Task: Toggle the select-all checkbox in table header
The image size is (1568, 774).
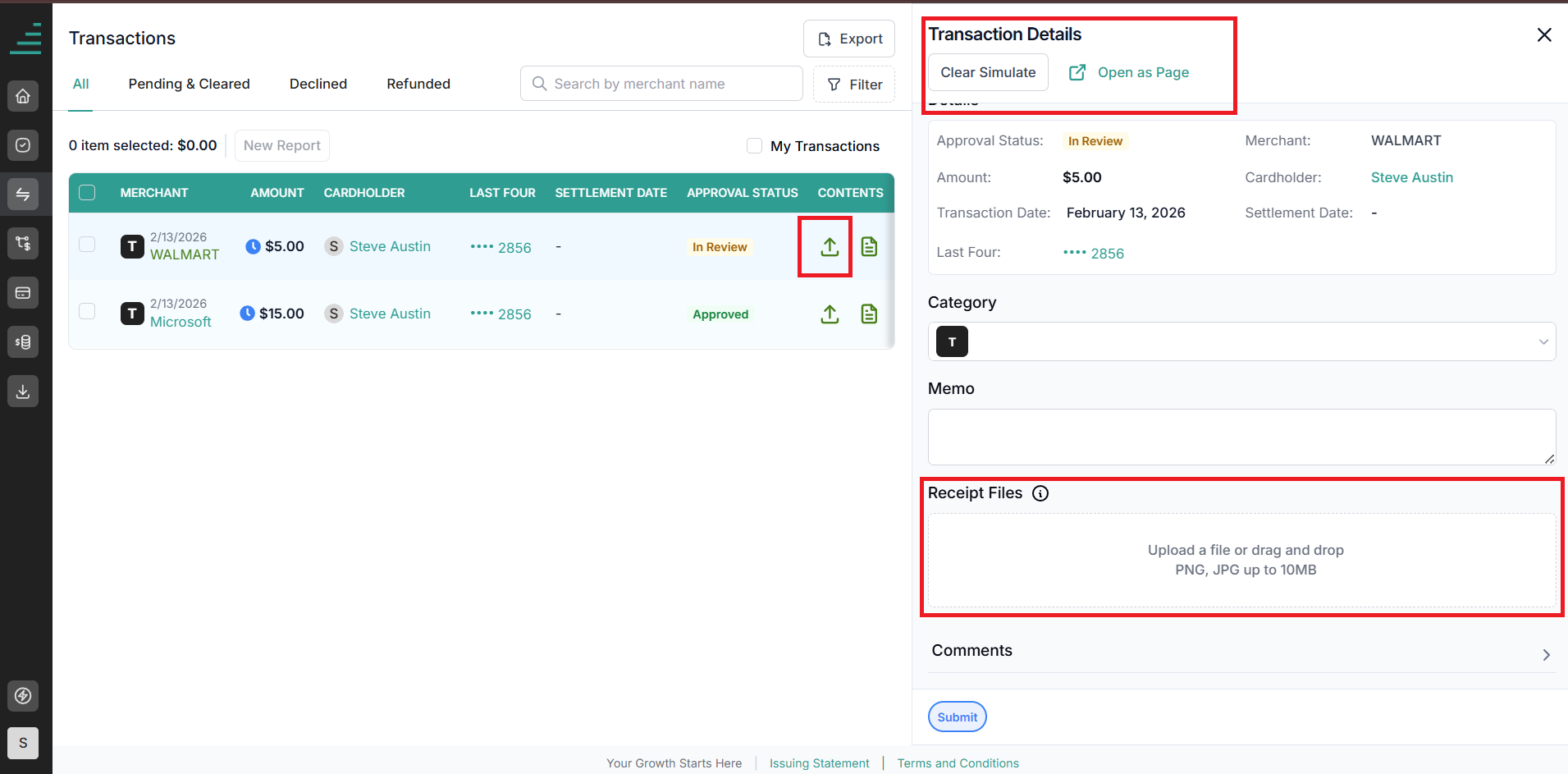Action: [x=87, y=193]
